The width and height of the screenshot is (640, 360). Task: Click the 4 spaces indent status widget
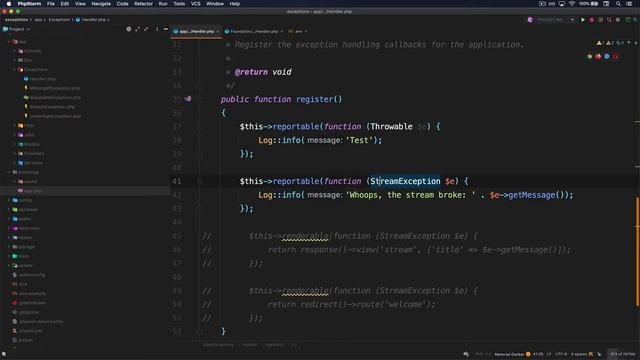[x=578, y=354]
